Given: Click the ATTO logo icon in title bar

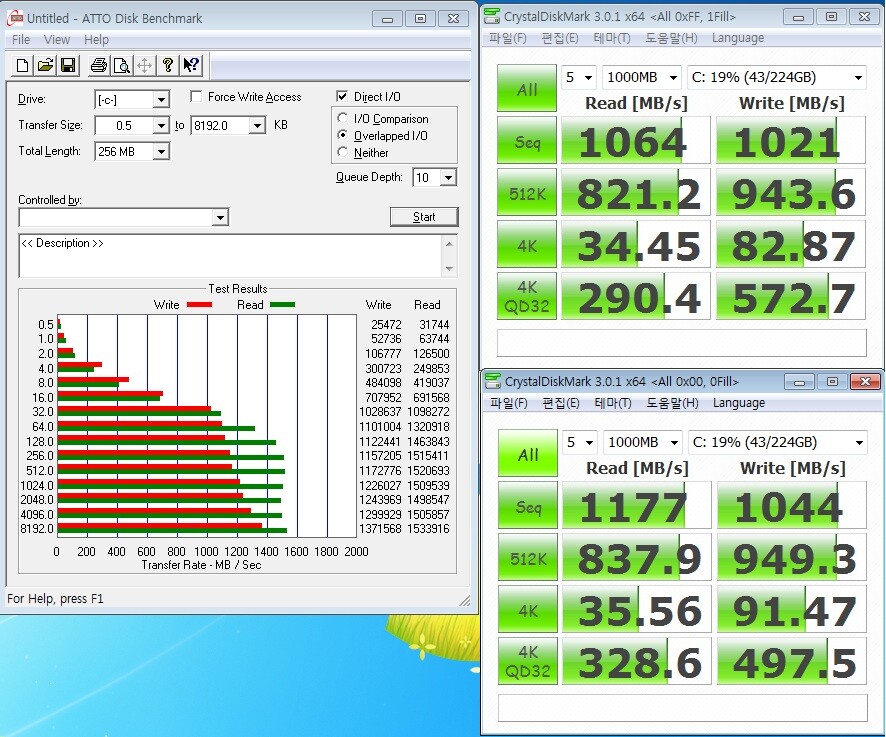Looking at the screenshot, I should pyautogui.click(x=15, y=18).
